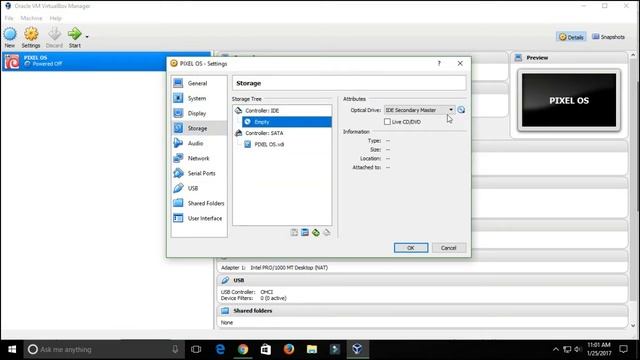
Task: Select Storage settings category
Action: click(199, 128)
